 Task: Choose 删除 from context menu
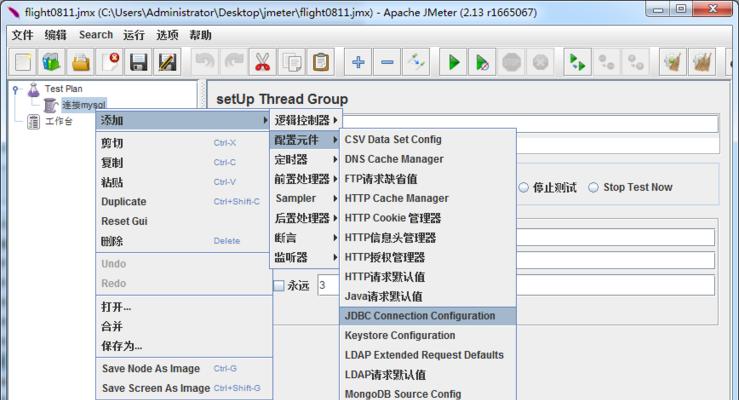tap(183, 241)
